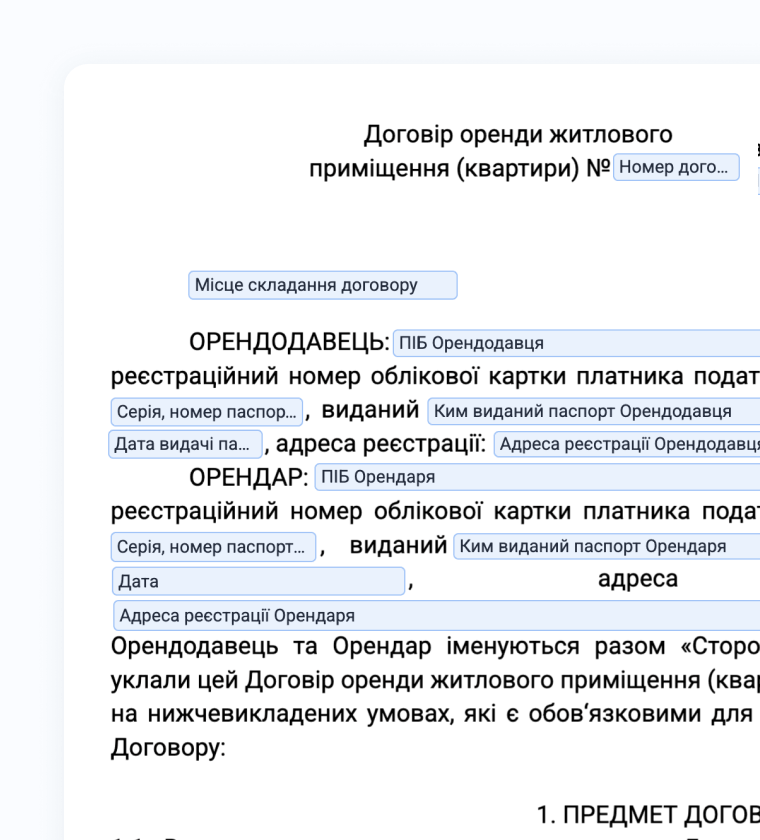
Task: Click the heading 'Договір оренди житлового'
Action: (x=518, y=134)
